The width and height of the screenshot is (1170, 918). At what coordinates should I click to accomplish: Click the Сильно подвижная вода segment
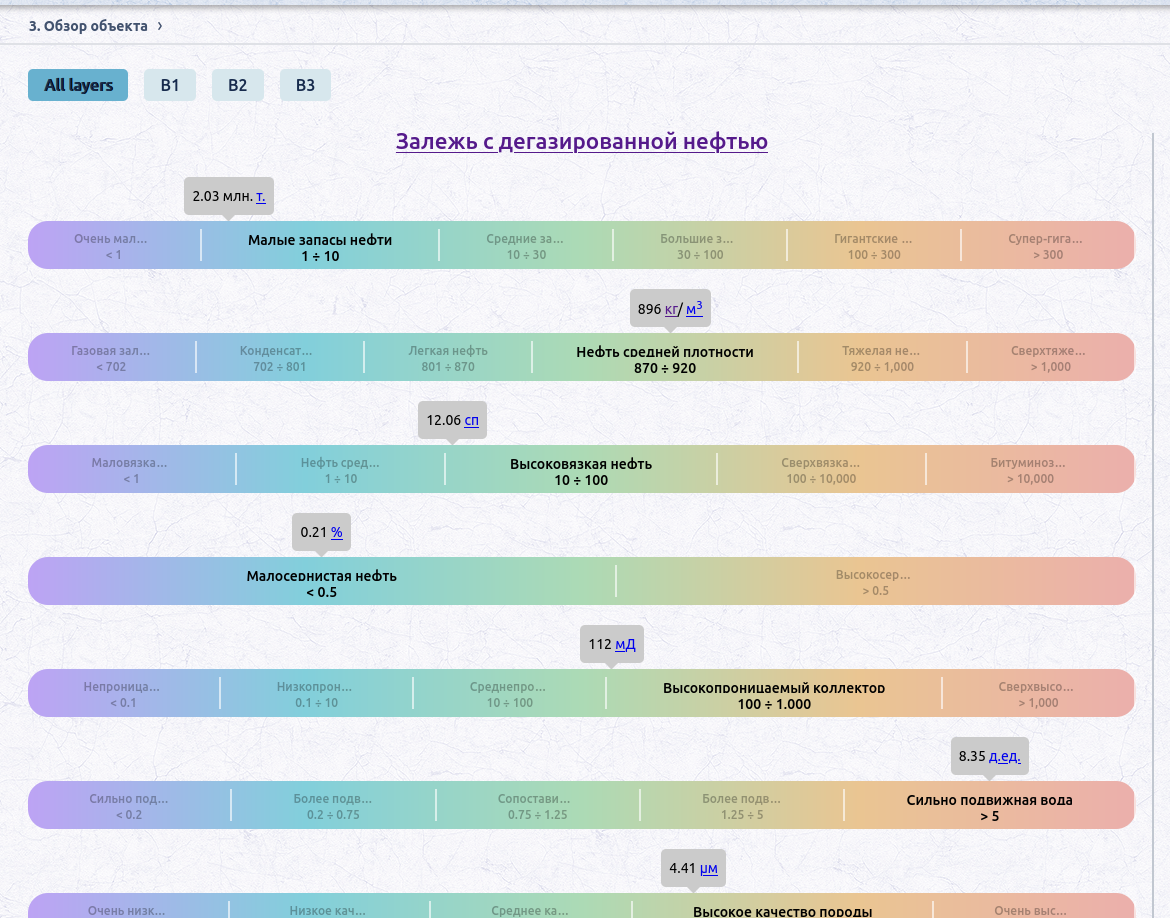coord(989,805)
